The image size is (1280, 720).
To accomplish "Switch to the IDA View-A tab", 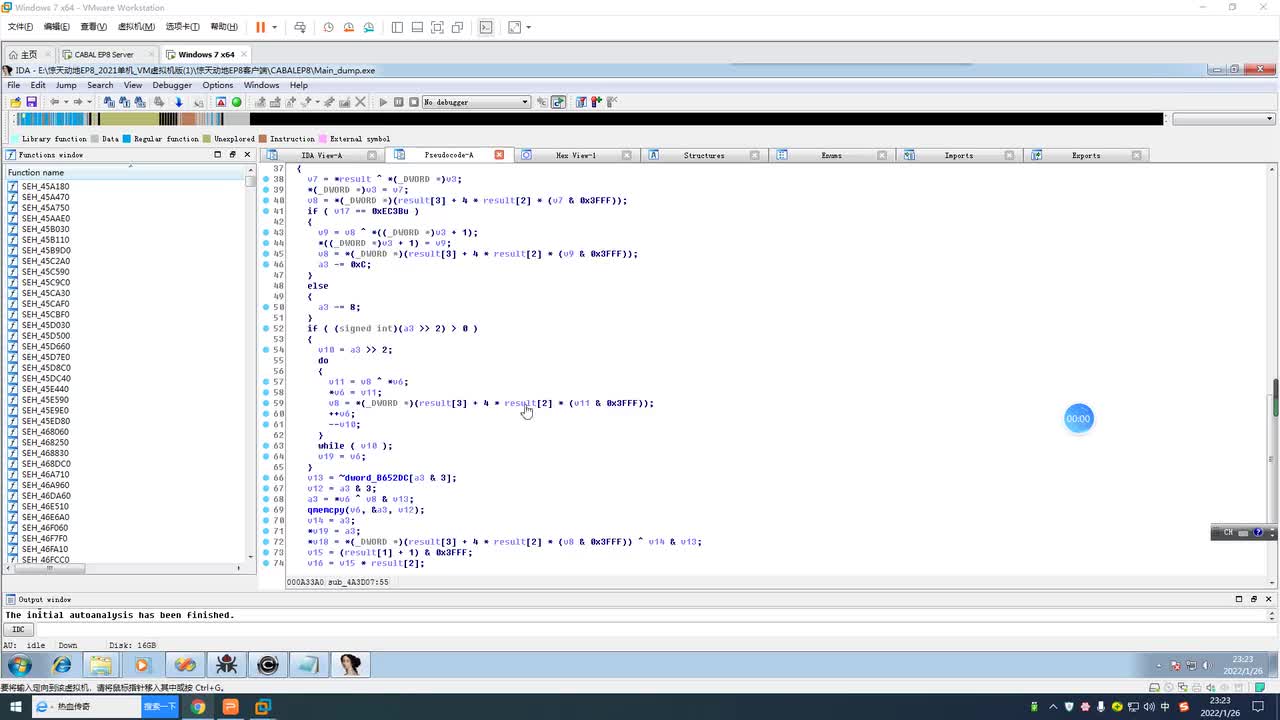I will click(321, 155).
